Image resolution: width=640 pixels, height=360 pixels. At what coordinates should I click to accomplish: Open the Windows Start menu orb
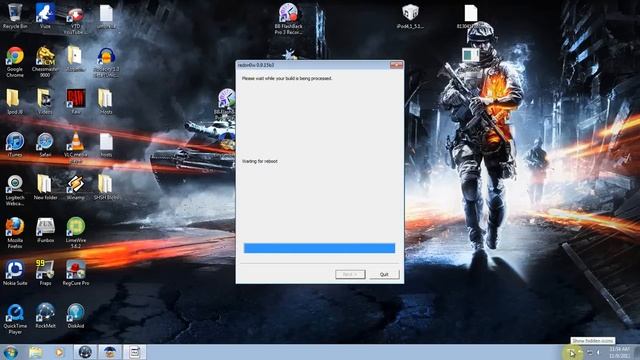[x=11, y=352]
